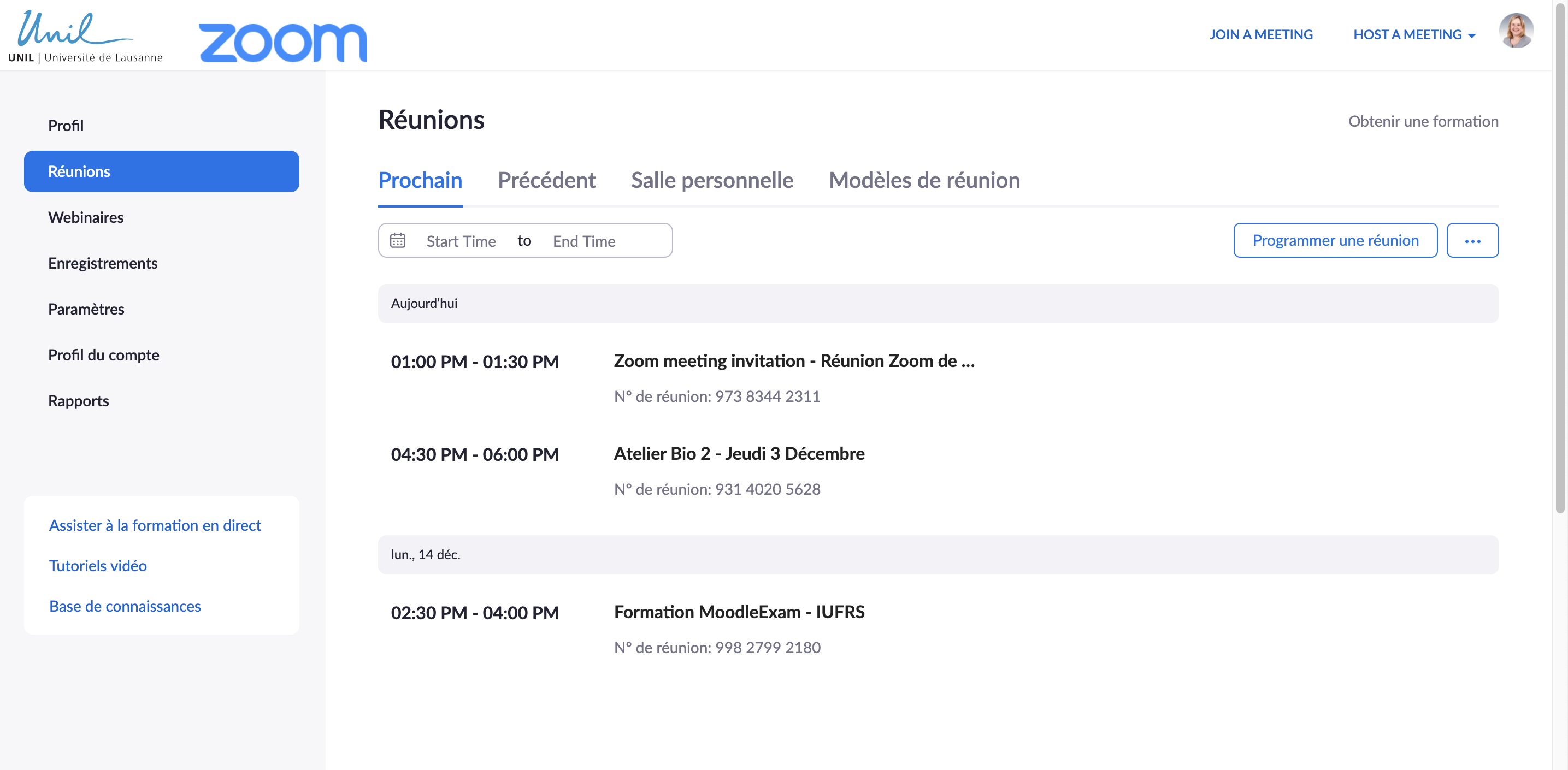Click the End Time field
Image resolution: width=1568 pixels, height=770 pixels.
tap(583, 241)
